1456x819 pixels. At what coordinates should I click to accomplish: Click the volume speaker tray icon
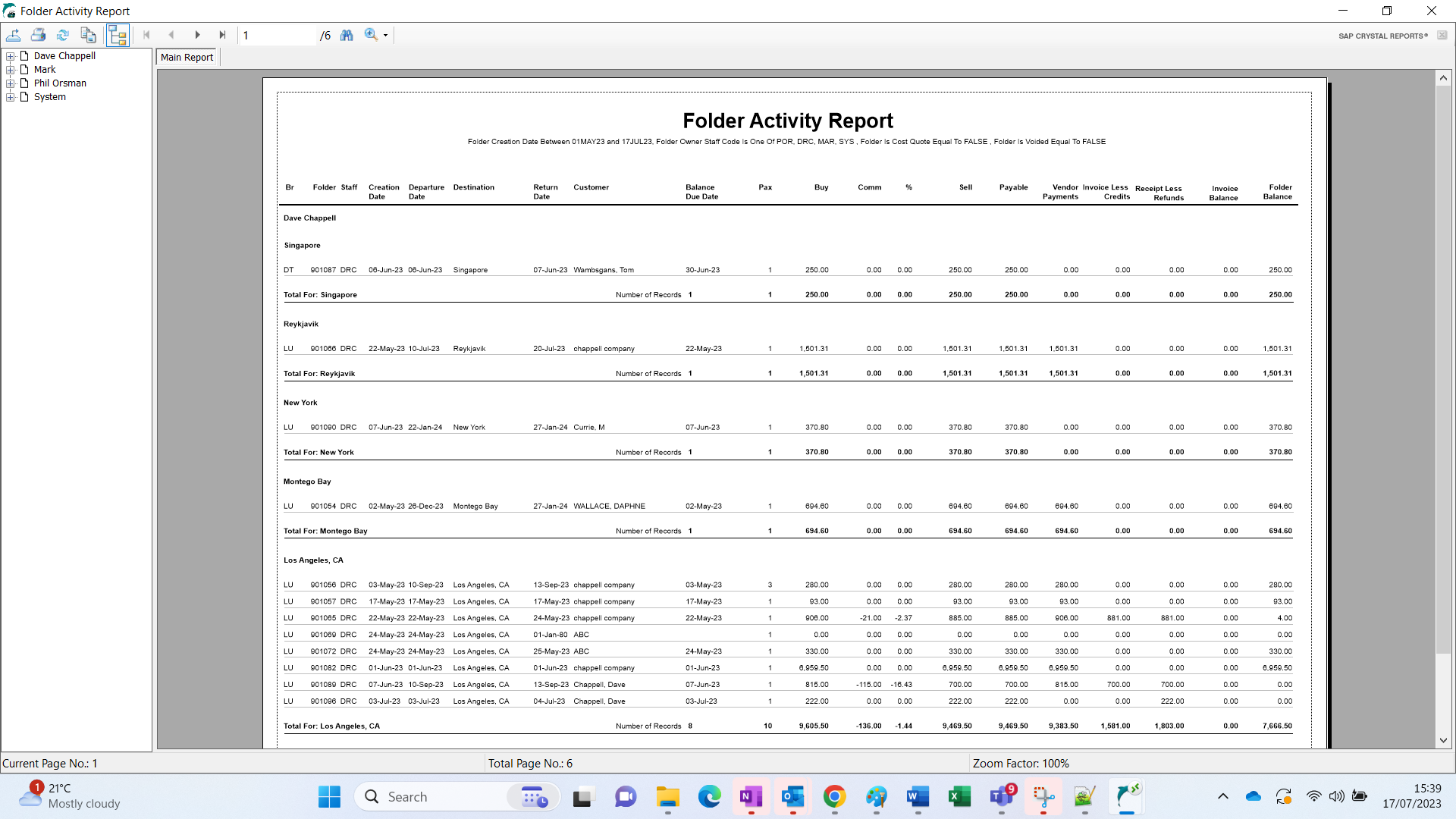1336,796
